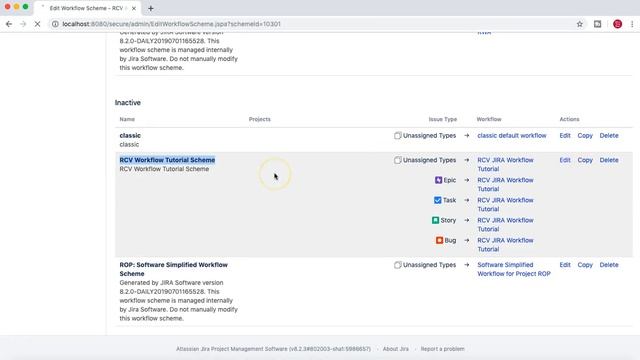This screenshot has width=640, height=360.
Task: Open RCV JIRA Workflow Tutorial link for Task
Action: (505, 204)
